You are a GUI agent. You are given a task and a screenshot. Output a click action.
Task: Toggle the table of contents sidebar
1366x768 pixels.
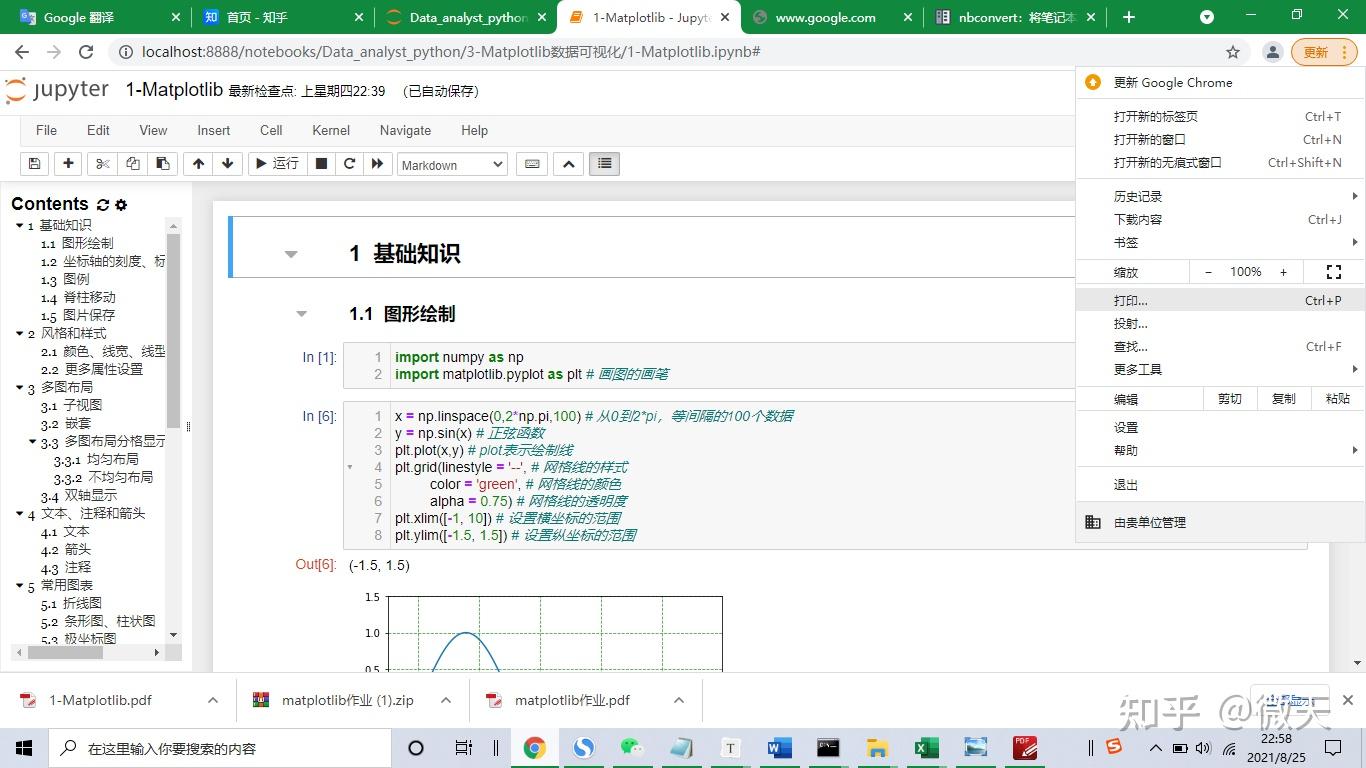[x=604, y=163]
